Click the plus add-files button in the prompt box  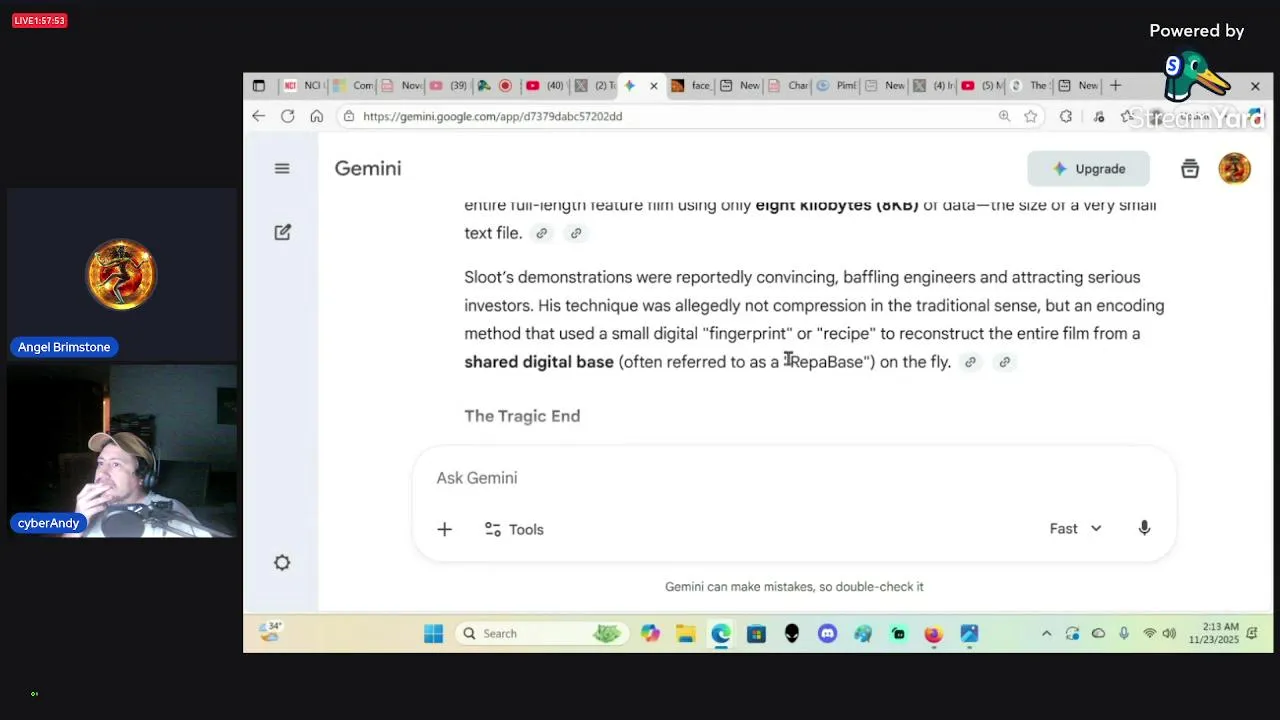click(444, 529)
